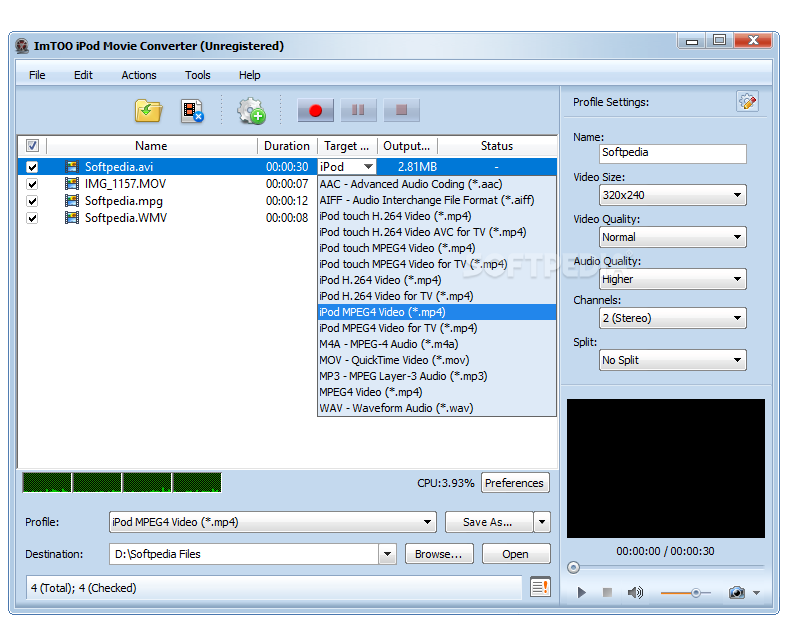Click the ImTOO application title icon
This screenshot has width=788, height=623.
pos(22,46)
